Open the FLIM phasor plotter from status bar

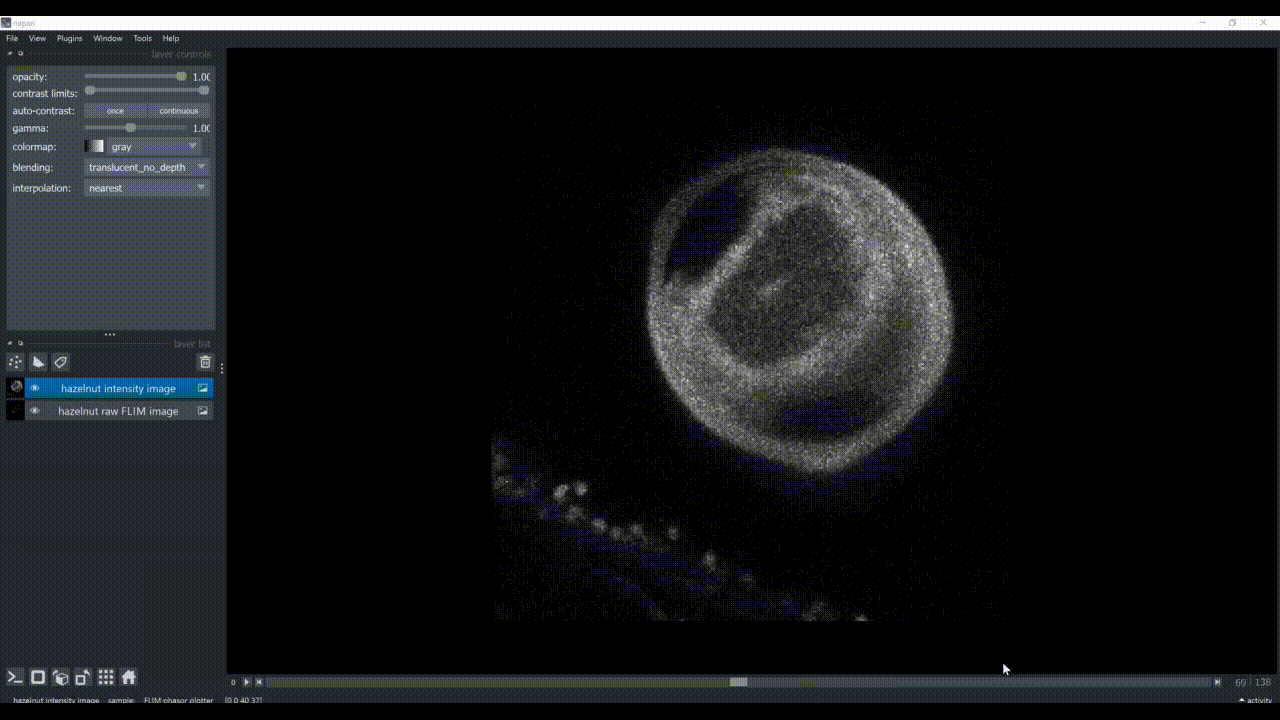point(178,700)
